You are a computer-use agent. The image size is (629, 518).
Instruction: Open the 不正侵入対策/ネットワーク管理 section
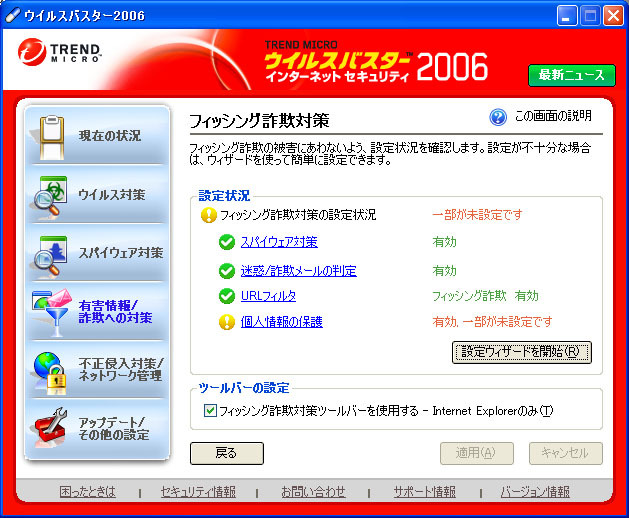pos(97,370)
